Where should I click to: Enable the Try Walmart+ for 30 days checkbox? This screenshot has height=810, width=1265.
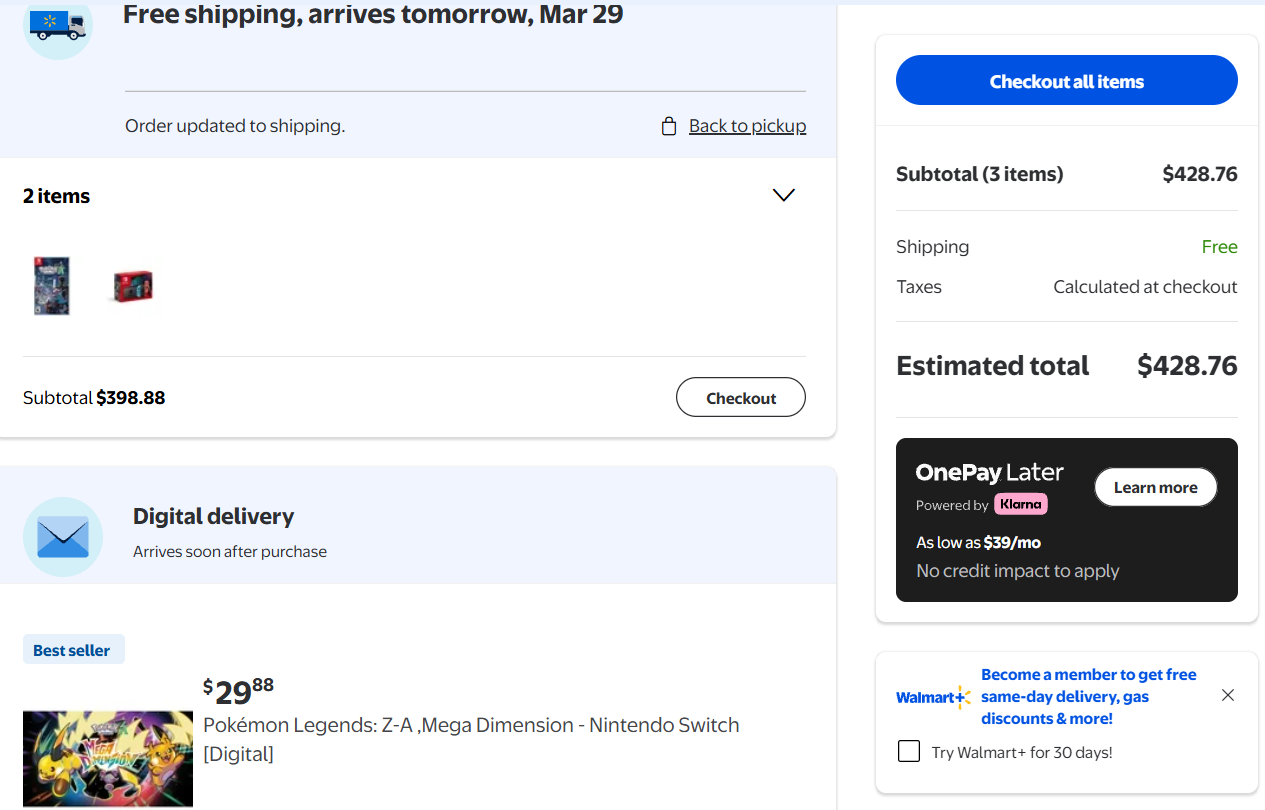click(x=909, y=751)
